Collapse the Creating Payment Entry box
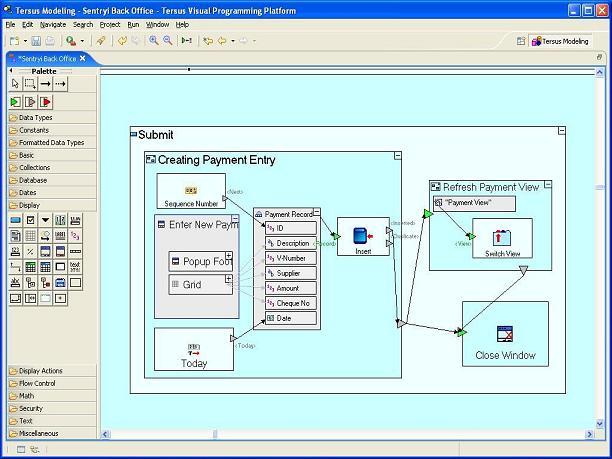This screenshot has height=459, width=612. pyautogui.click(x=397, y=156)
